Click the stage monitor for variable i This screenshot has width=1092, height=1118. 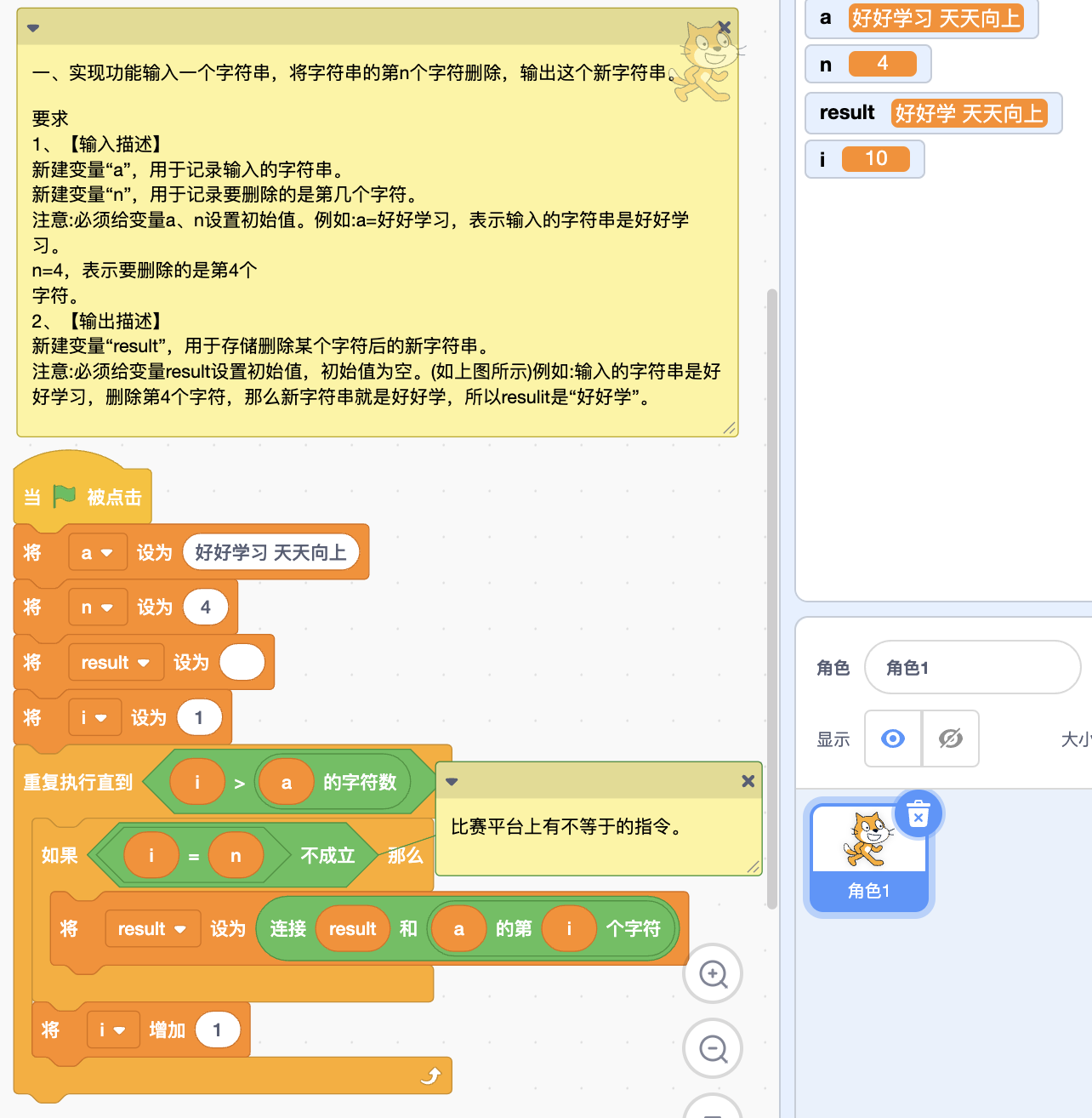(864, 159)
